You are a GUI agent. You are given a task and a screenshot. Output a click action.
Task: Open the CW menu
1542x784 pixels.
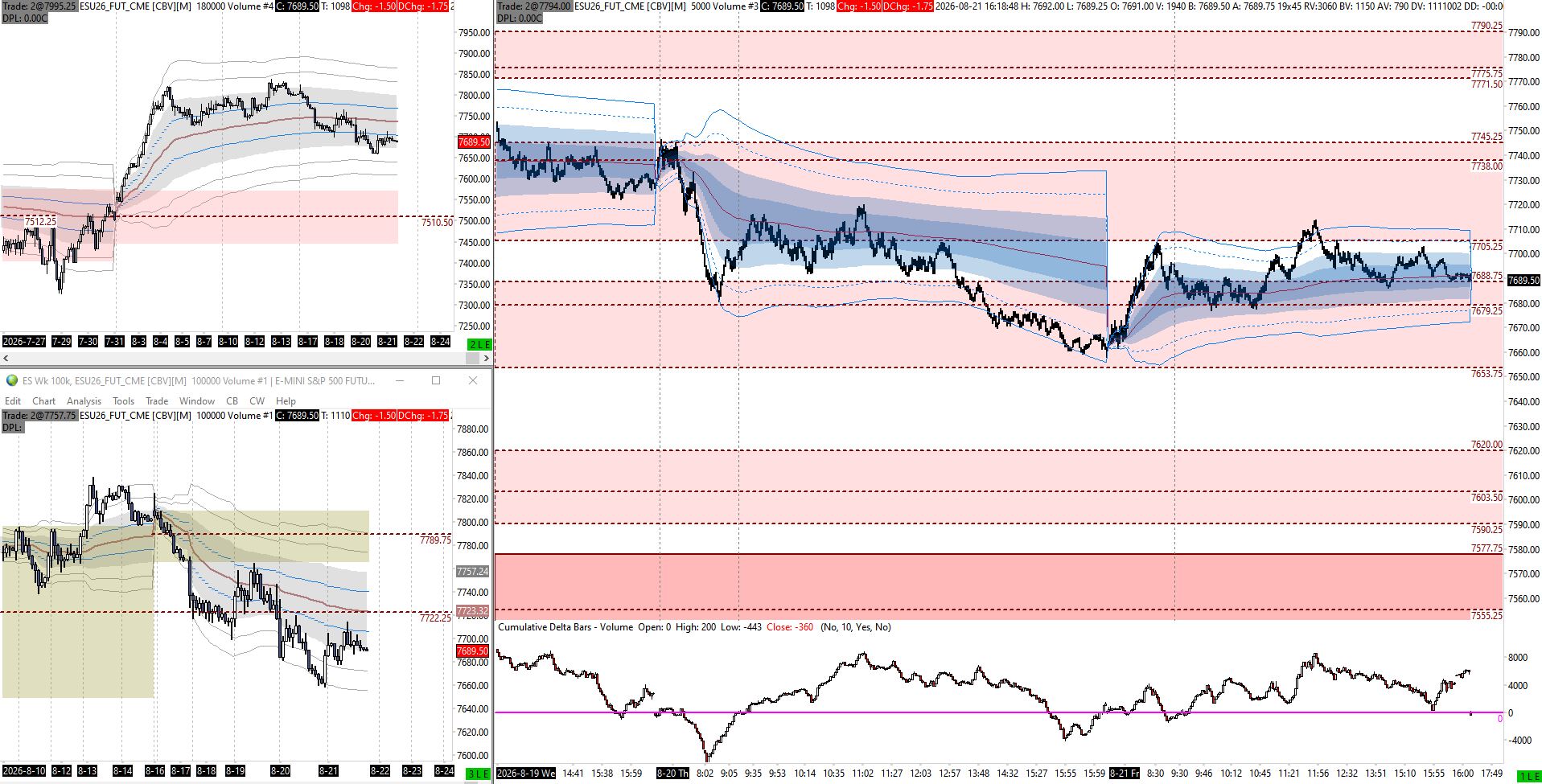pos(257,400)
